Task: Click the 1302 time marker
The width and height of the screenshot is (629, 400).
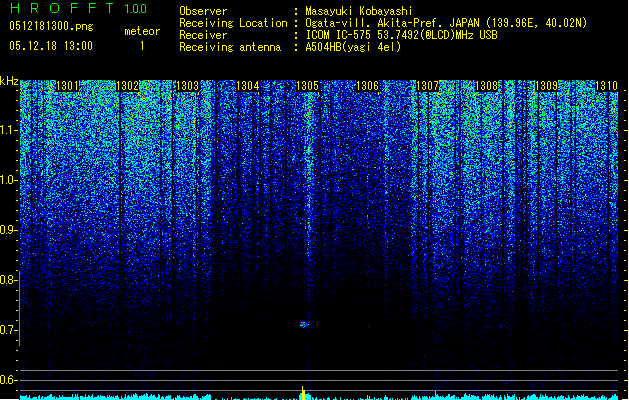Action: tap(127, 86)
